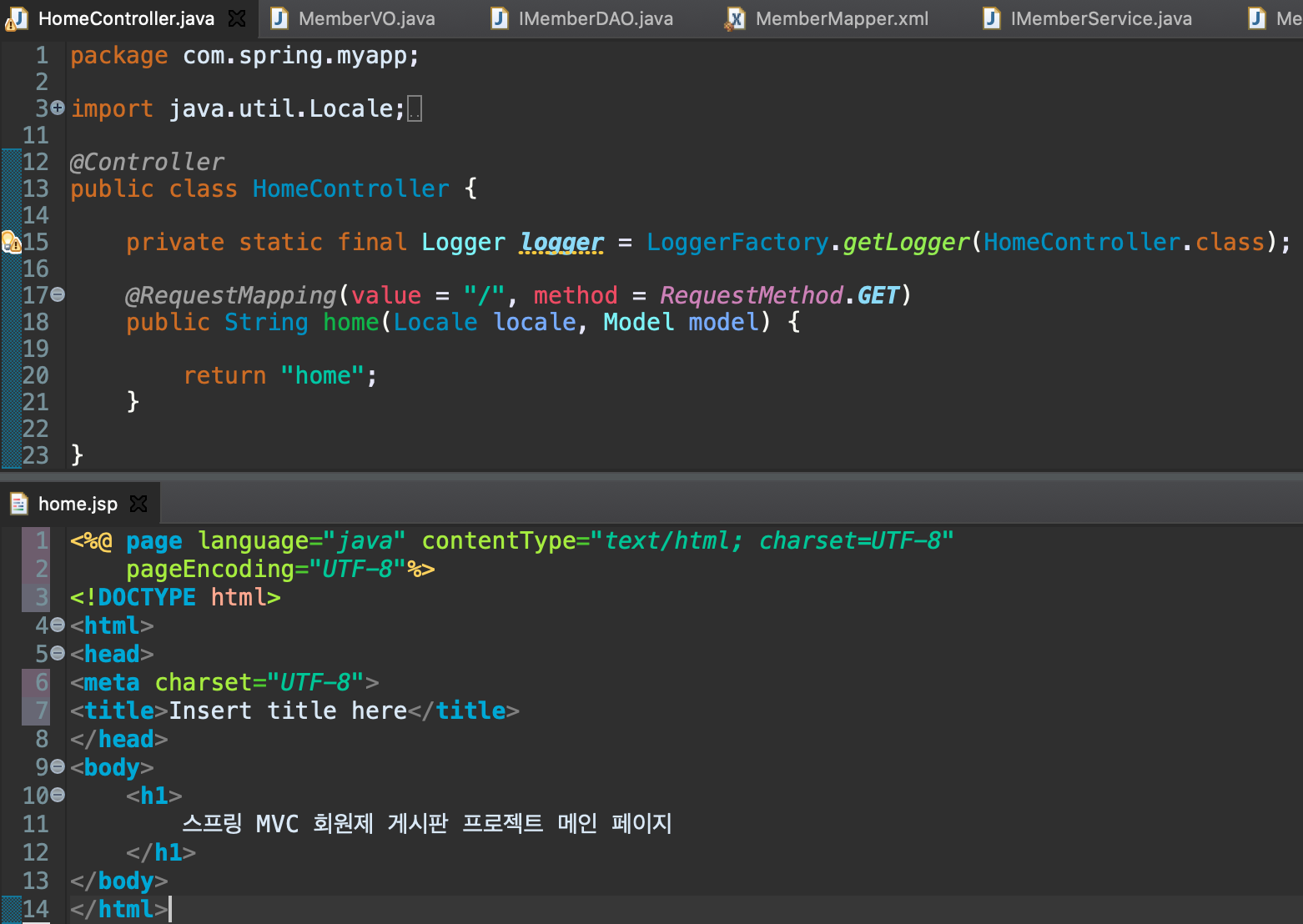Screen dimensions: 1303x924
Task: Open the IMemberService.java tab
Action: [1101, 18]
